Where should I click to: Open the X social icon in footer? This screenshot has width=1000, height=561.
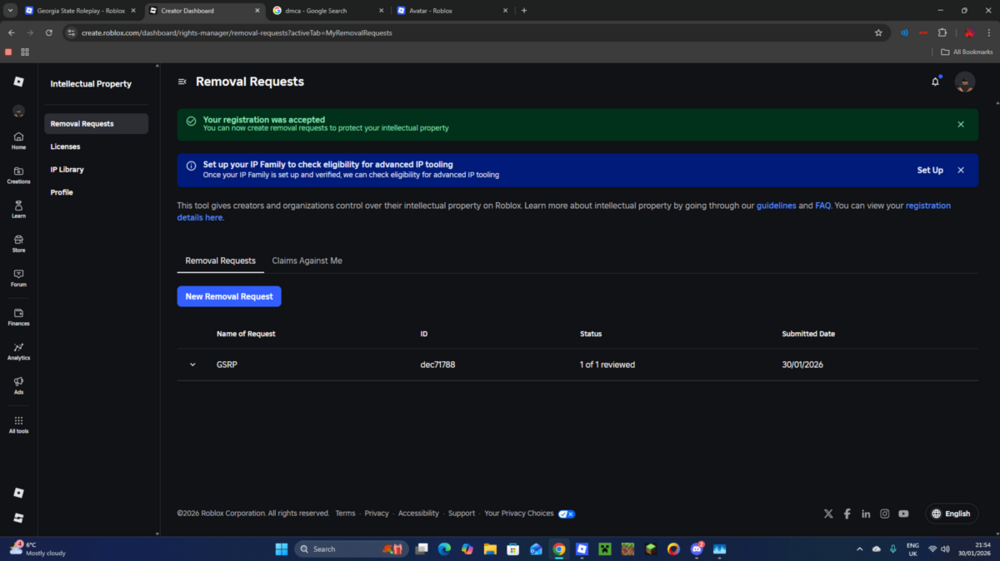point(828,514)
